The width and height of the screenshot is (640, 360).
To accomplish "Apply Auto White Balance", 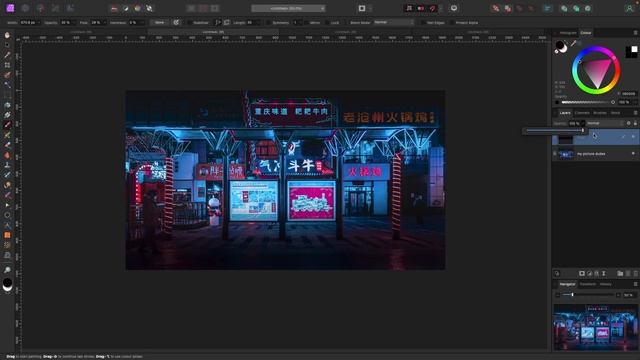I will 149,8.
